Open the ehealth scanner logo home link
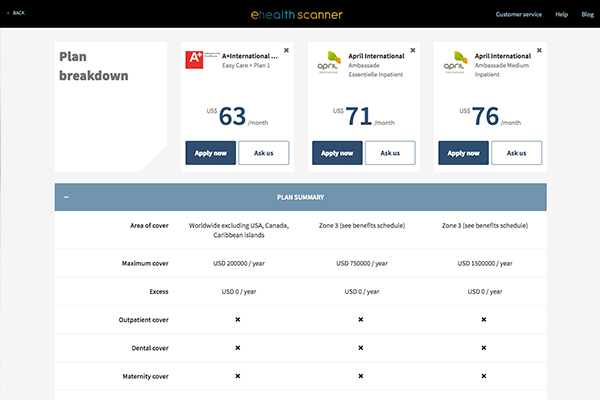This screenshot has width=600, height=400. coord(297,15)
